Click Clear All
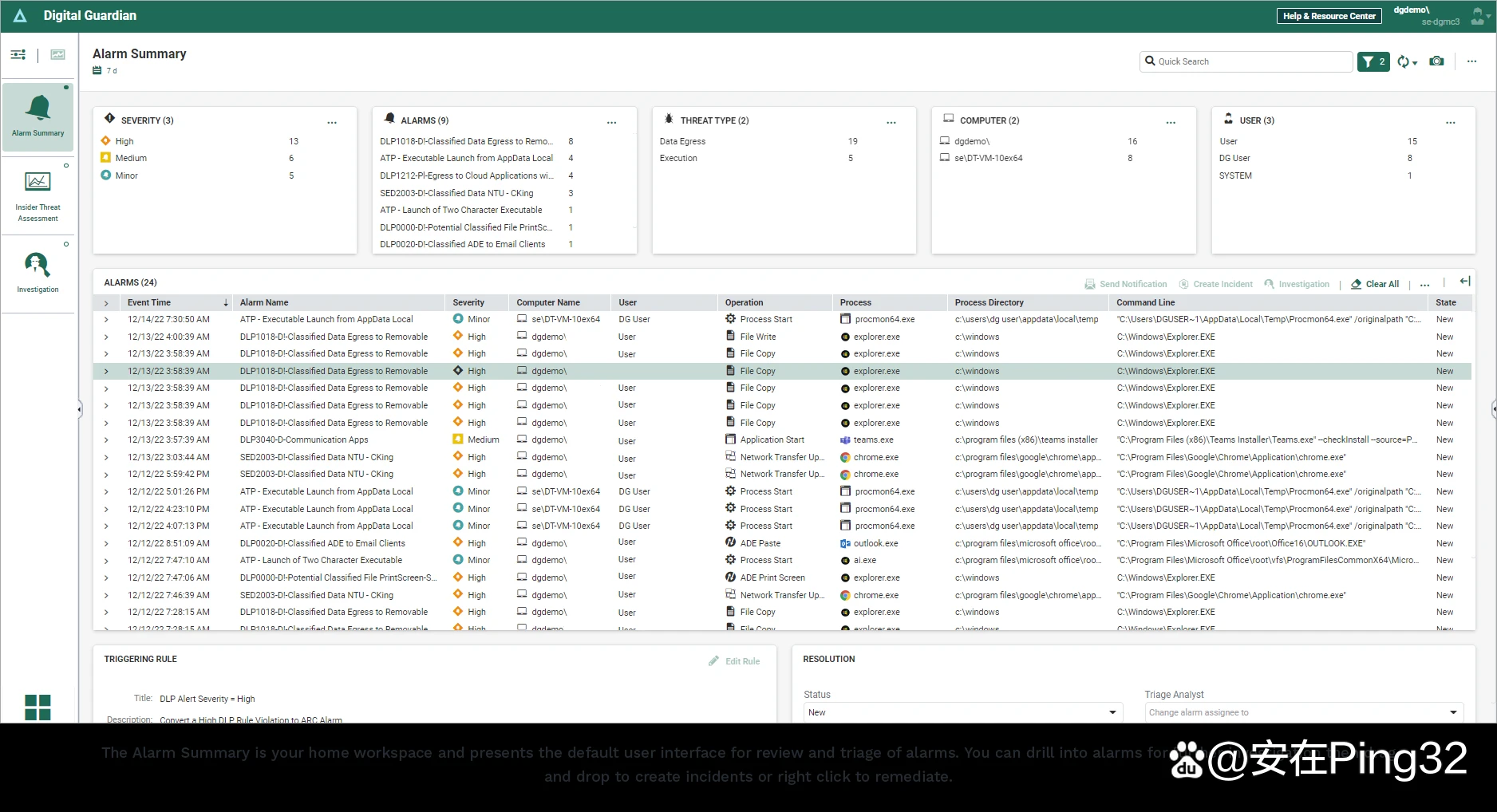The height and width of the screenshot is (812, 1497). point(1375,284)
